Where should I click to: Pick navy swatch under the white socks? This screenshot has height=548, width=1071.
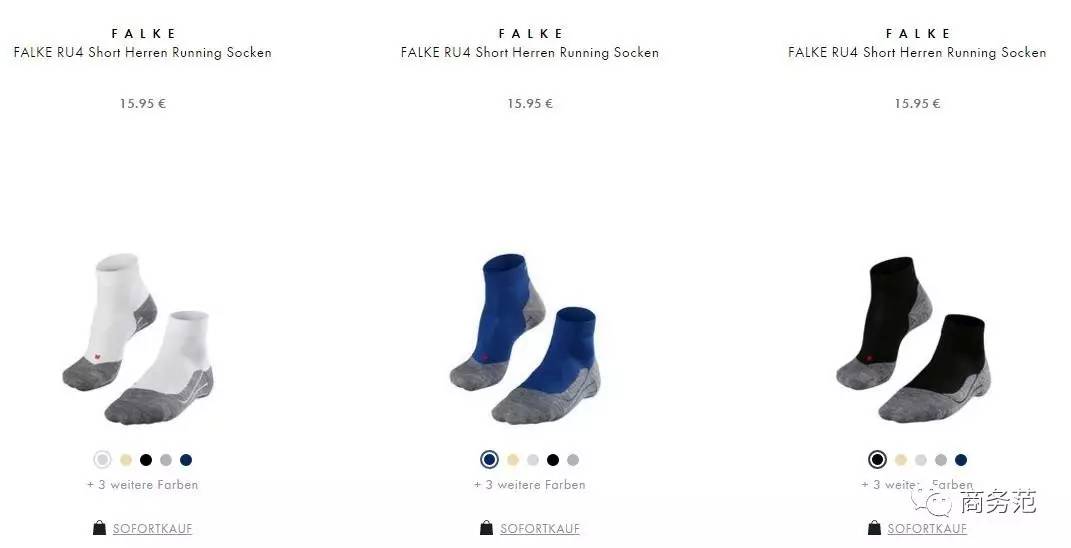click(186, 460)
